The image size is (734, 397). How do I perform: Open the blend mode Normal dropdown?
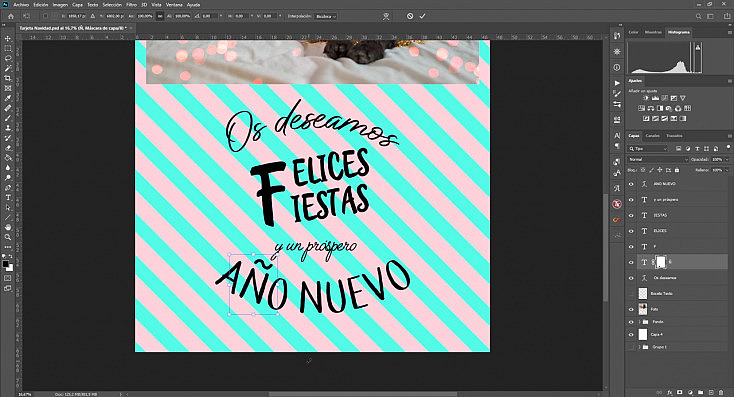(658, 160)
